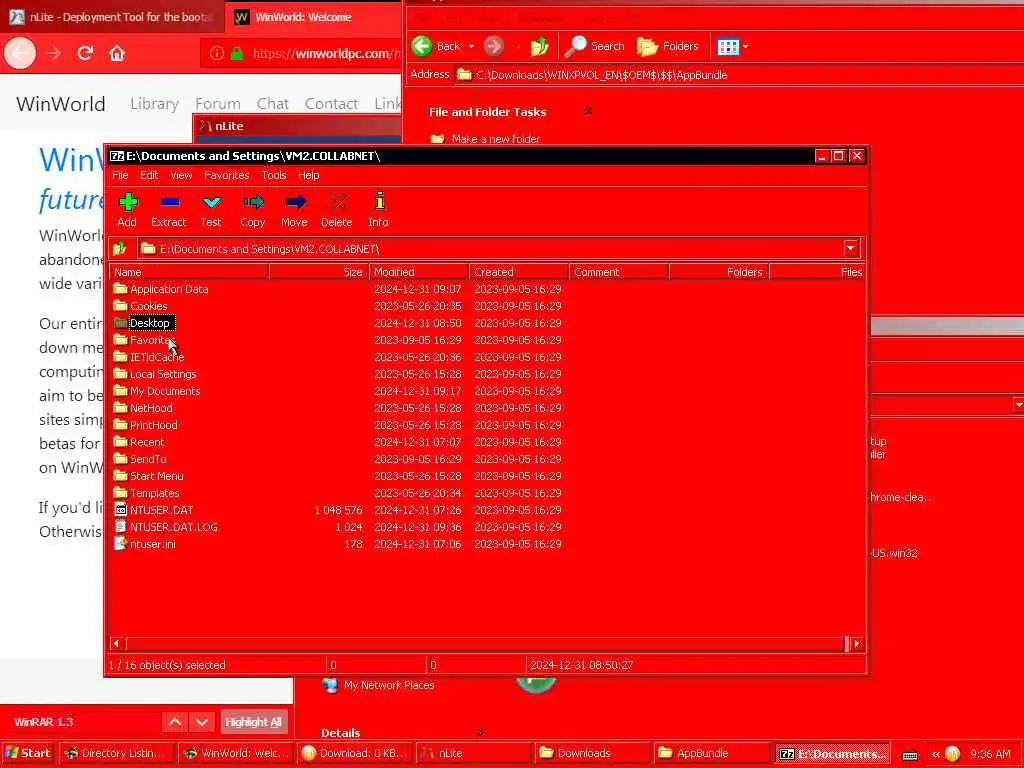Toggle Highlight All in find bar
Screen dimensions: 1024x768
click(x=253, y=722)
